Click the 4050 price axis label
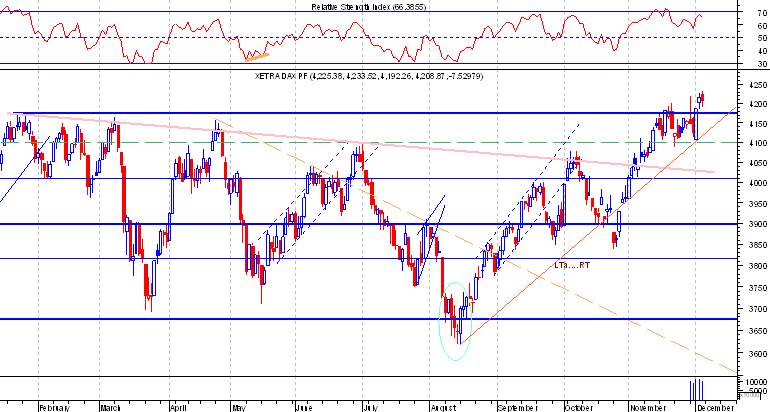The image size is (770, 412). point(758,163)
